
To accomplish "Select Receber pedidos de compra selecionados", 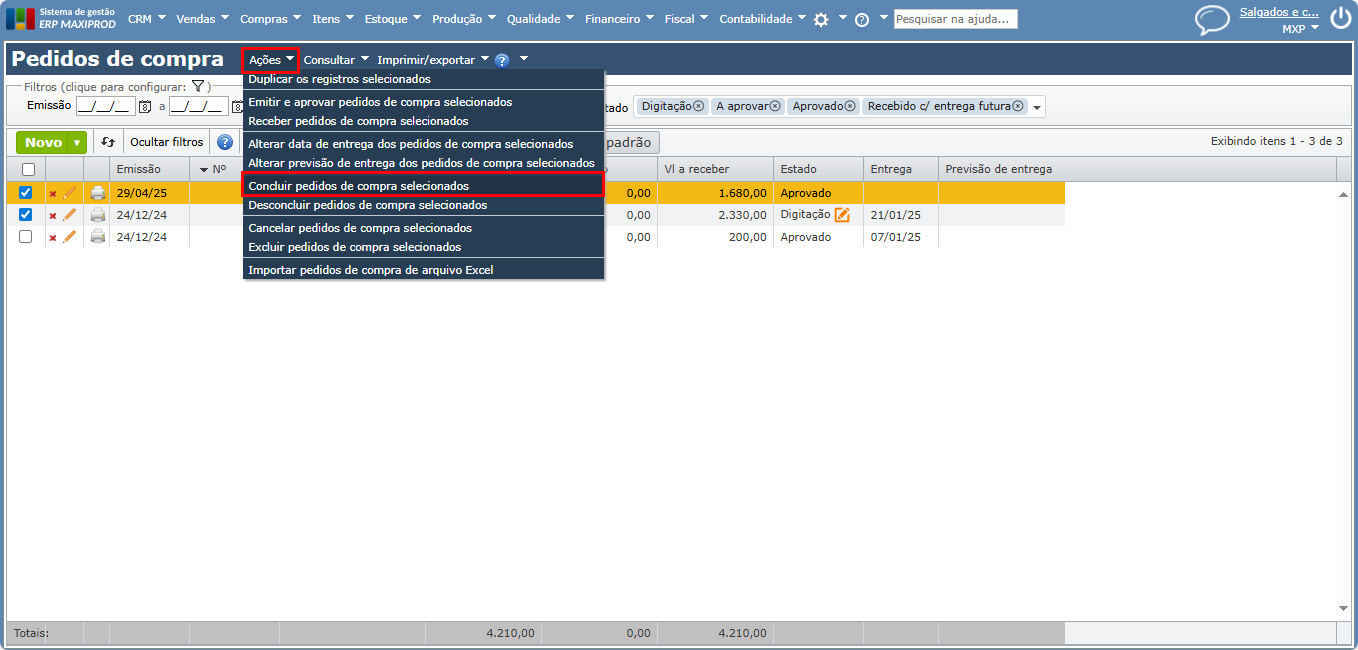I will click(423, 121).
